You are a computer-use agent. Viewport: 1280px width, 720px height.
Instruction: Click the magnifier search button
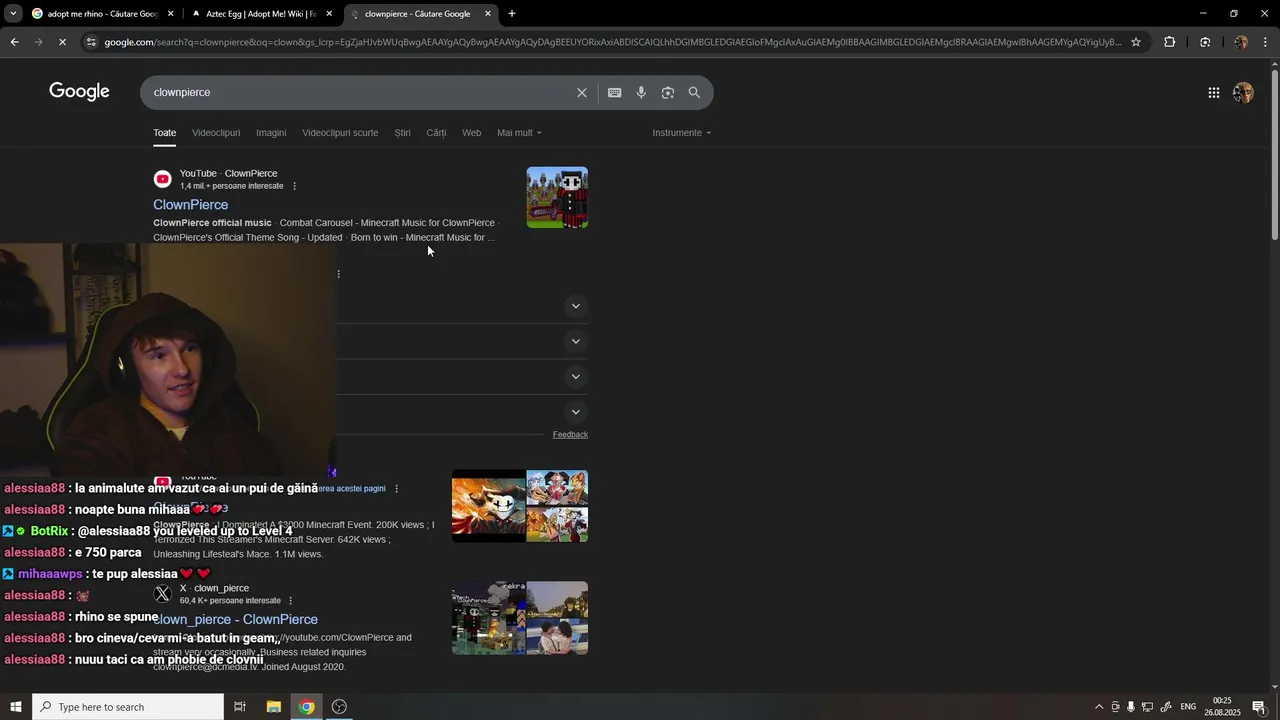(694, 93)
